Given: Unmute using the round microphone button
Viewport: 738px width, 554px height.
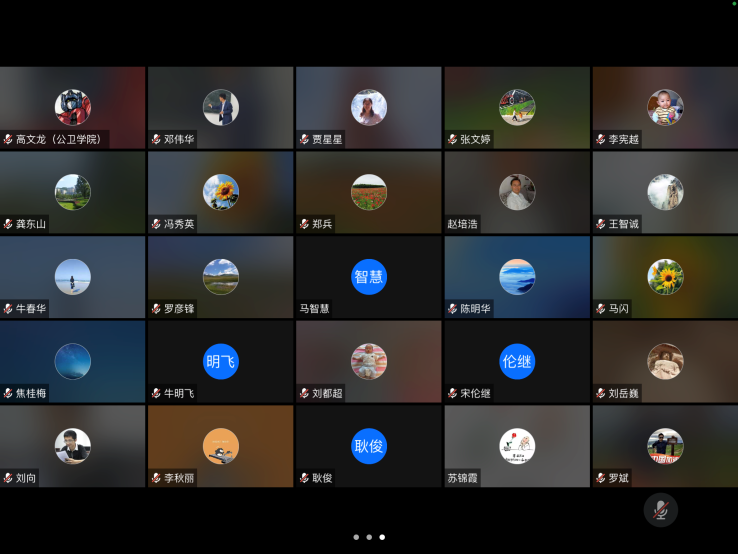Looking at the screenshot, I should coord(660,510).
